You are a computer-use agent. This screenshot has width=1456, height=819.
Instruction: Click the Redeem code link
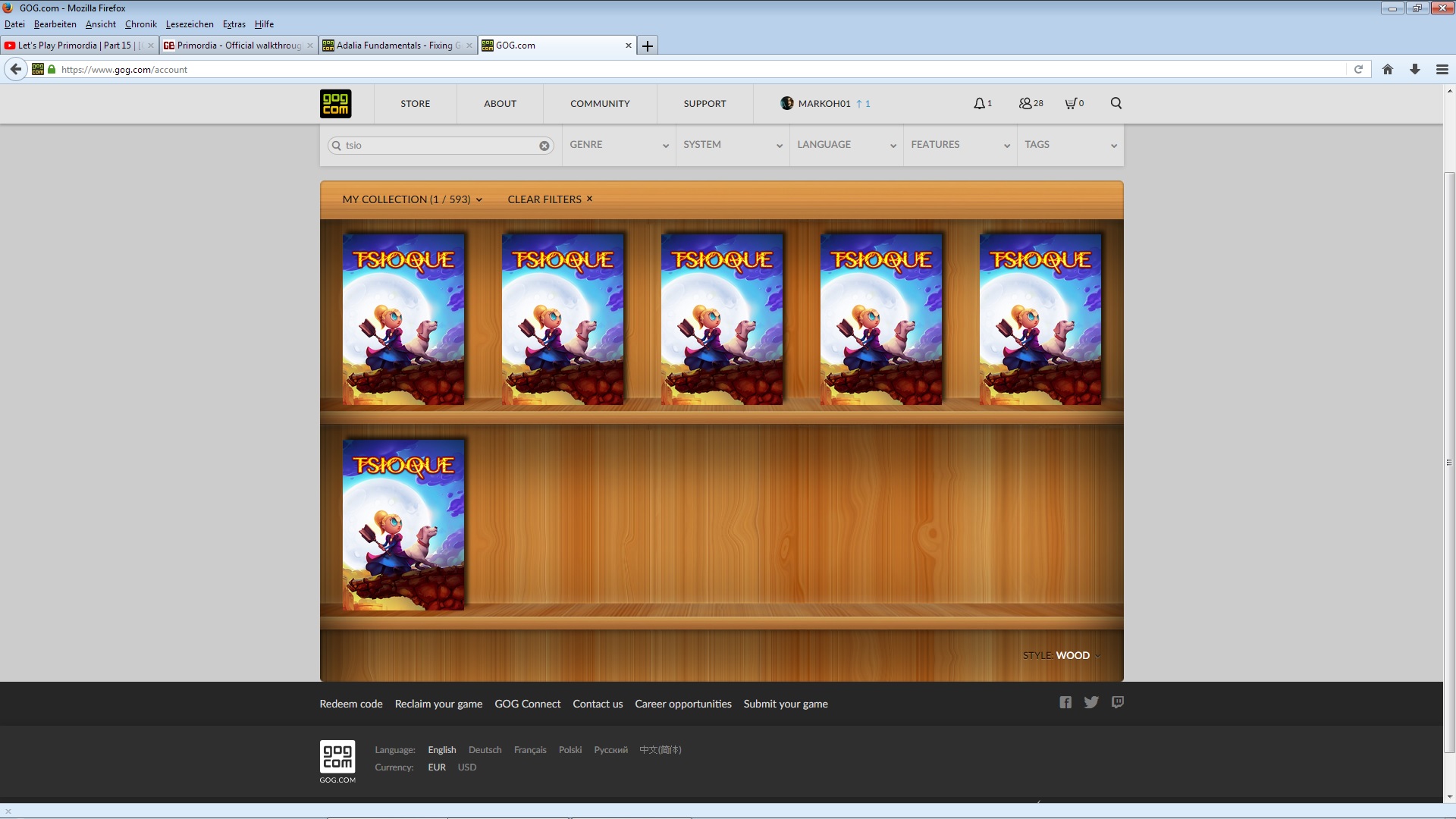tap(351, 704)
